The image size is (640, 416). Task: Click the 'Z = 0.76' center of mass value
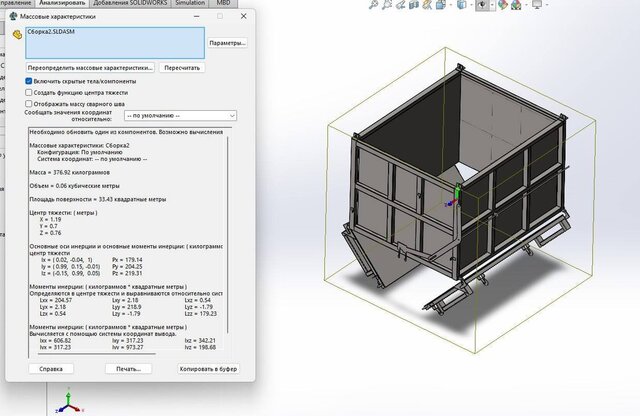point(51,233)
